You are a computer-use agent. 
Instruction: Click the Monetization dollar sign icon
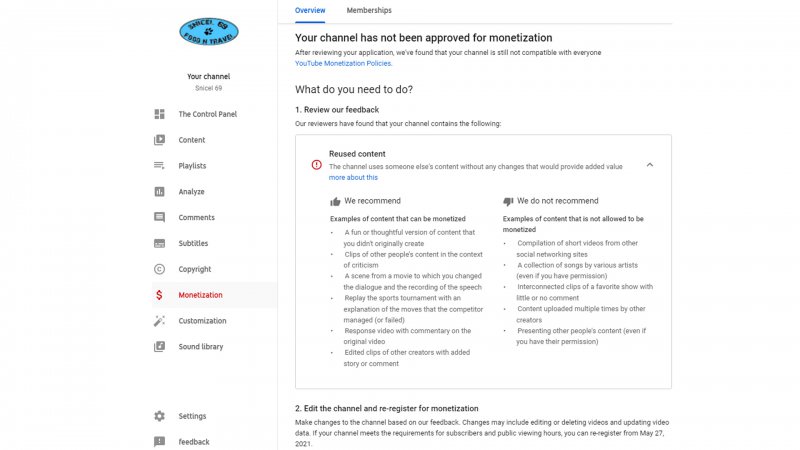click(x=159, y=295)
